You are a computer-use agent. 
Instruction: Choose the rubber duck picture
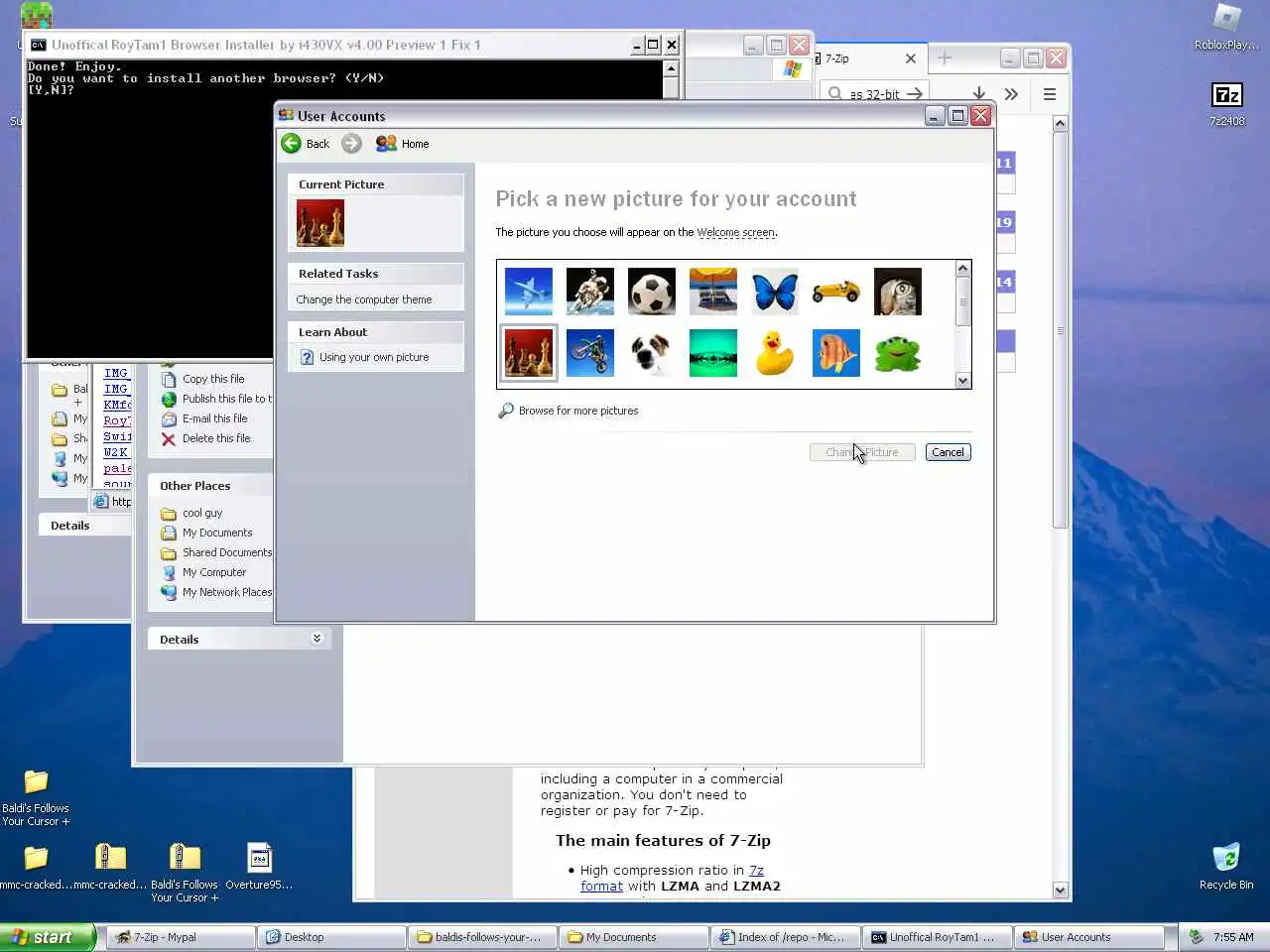(x=775, y=353)
